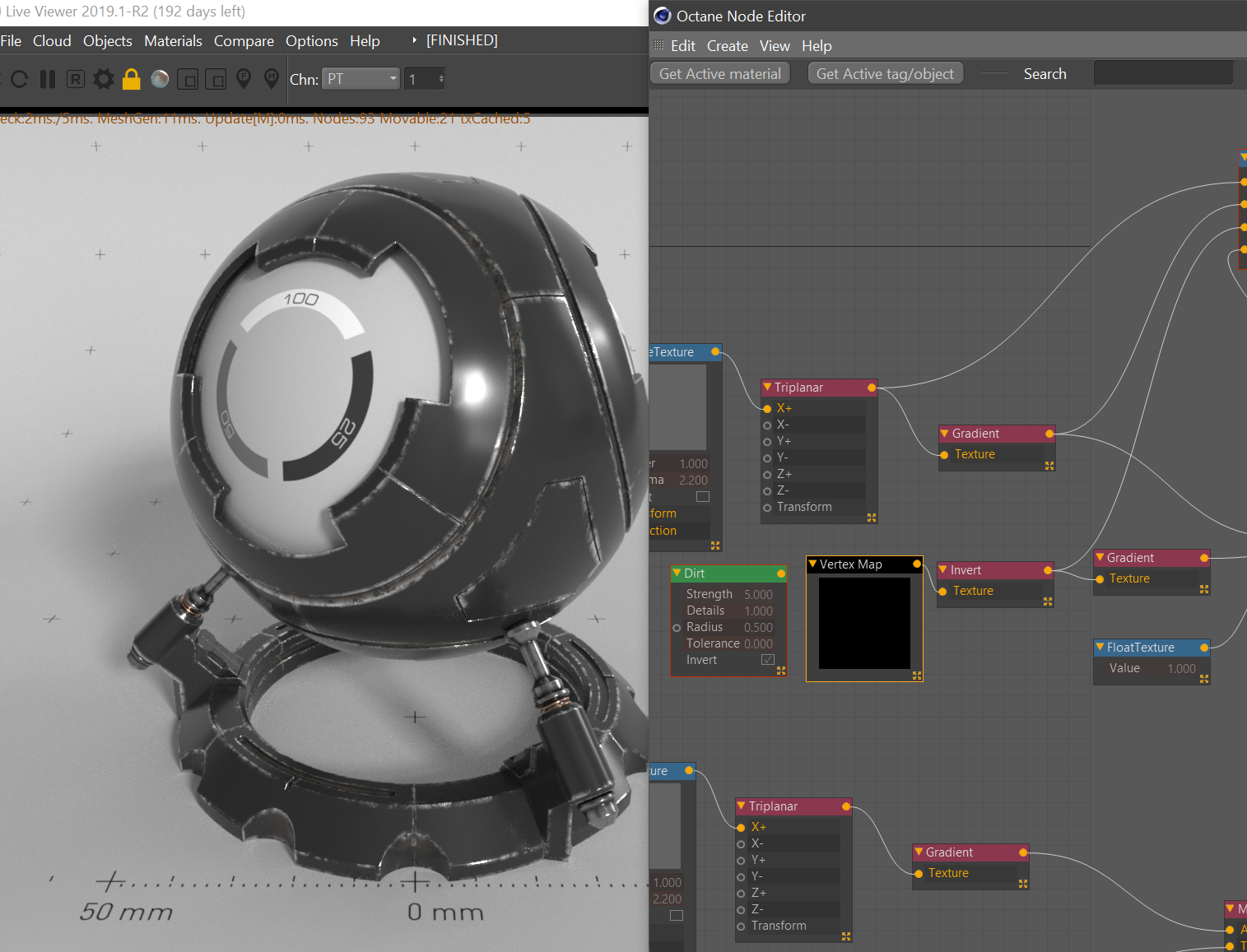Click the Invert node output port
1247x952 pixels.
(x=1048, y=570)
